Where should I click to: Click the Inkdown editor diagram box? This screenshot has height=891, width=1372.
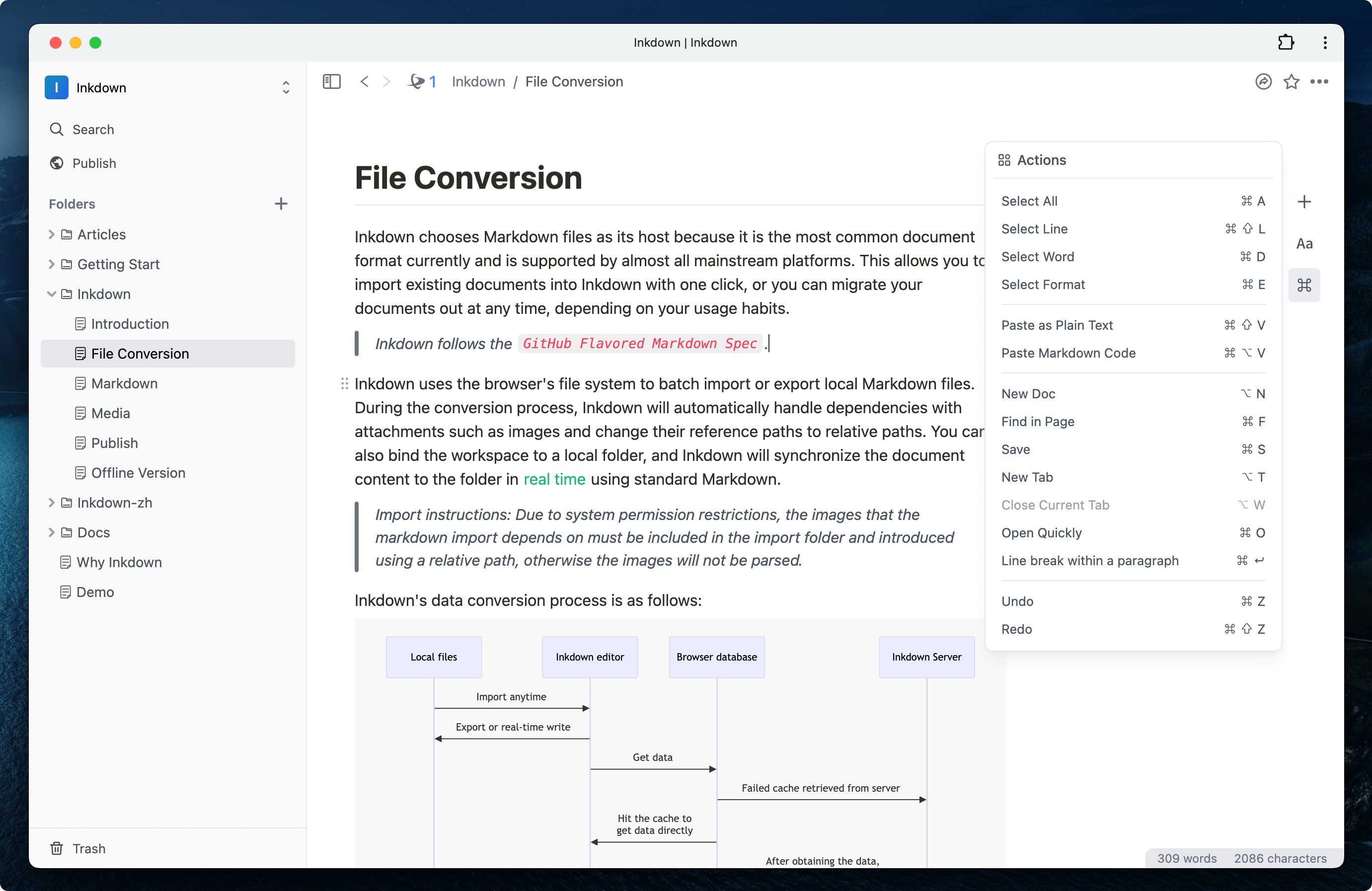(590, 657)
